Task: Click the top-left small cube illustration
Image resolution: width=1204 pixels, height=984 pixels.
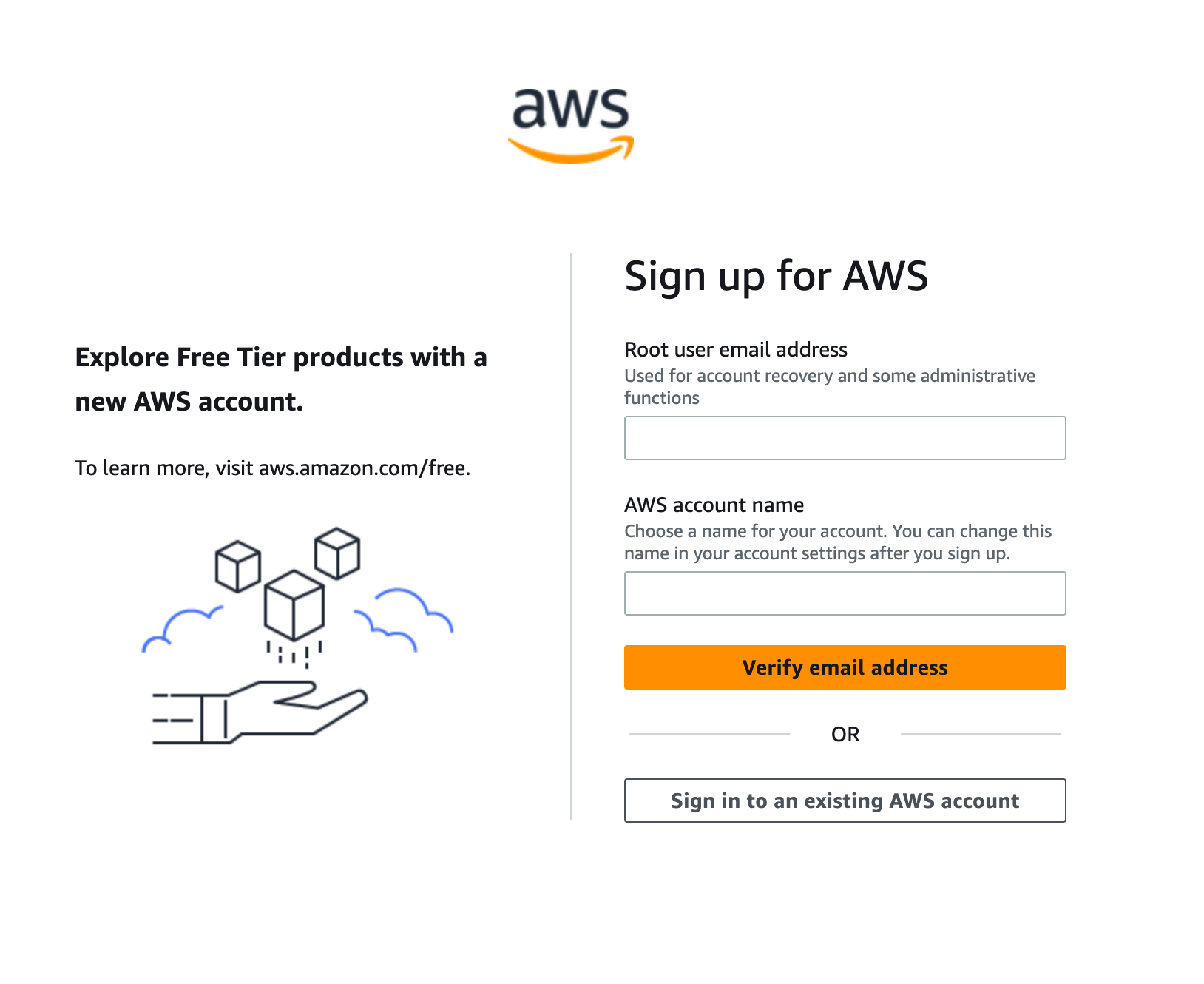Action: [x=238, y=567]
